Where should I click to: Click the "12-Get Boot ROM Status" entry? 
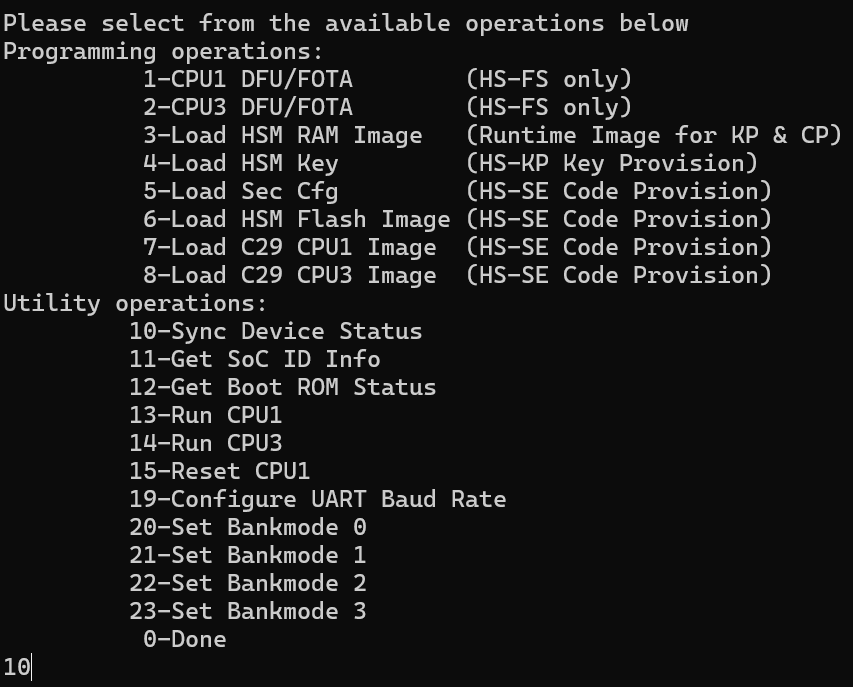(282, 387)
